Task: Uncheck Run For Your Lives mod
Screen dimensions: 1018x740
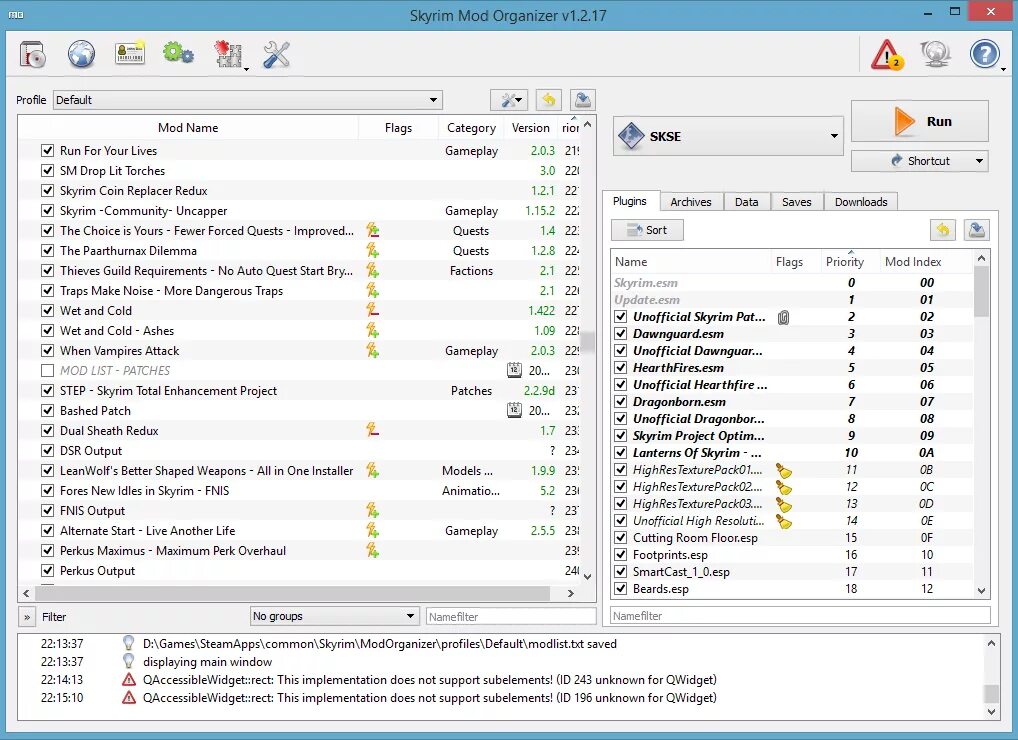Action: (x=47, y=151)
